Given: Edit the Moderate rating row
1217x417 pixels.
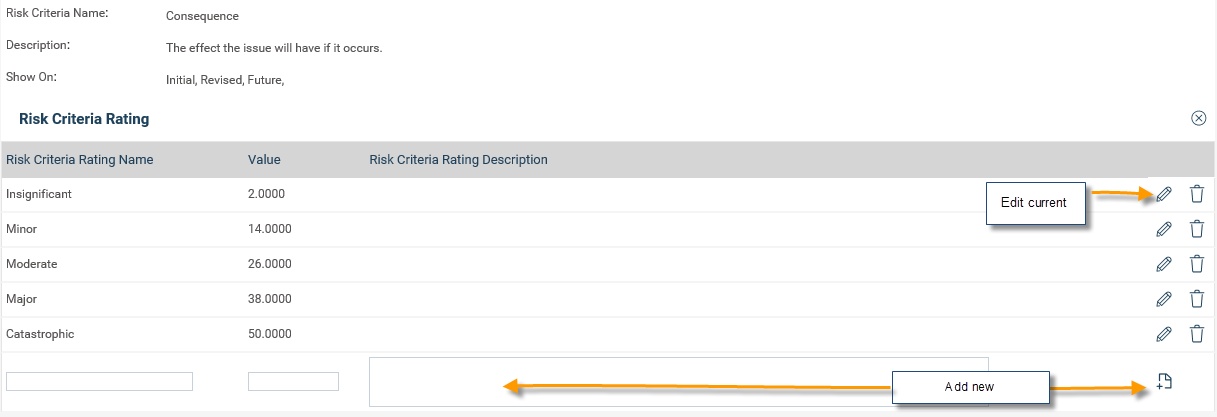Looking at the screenshot, I should point(1163,264).
